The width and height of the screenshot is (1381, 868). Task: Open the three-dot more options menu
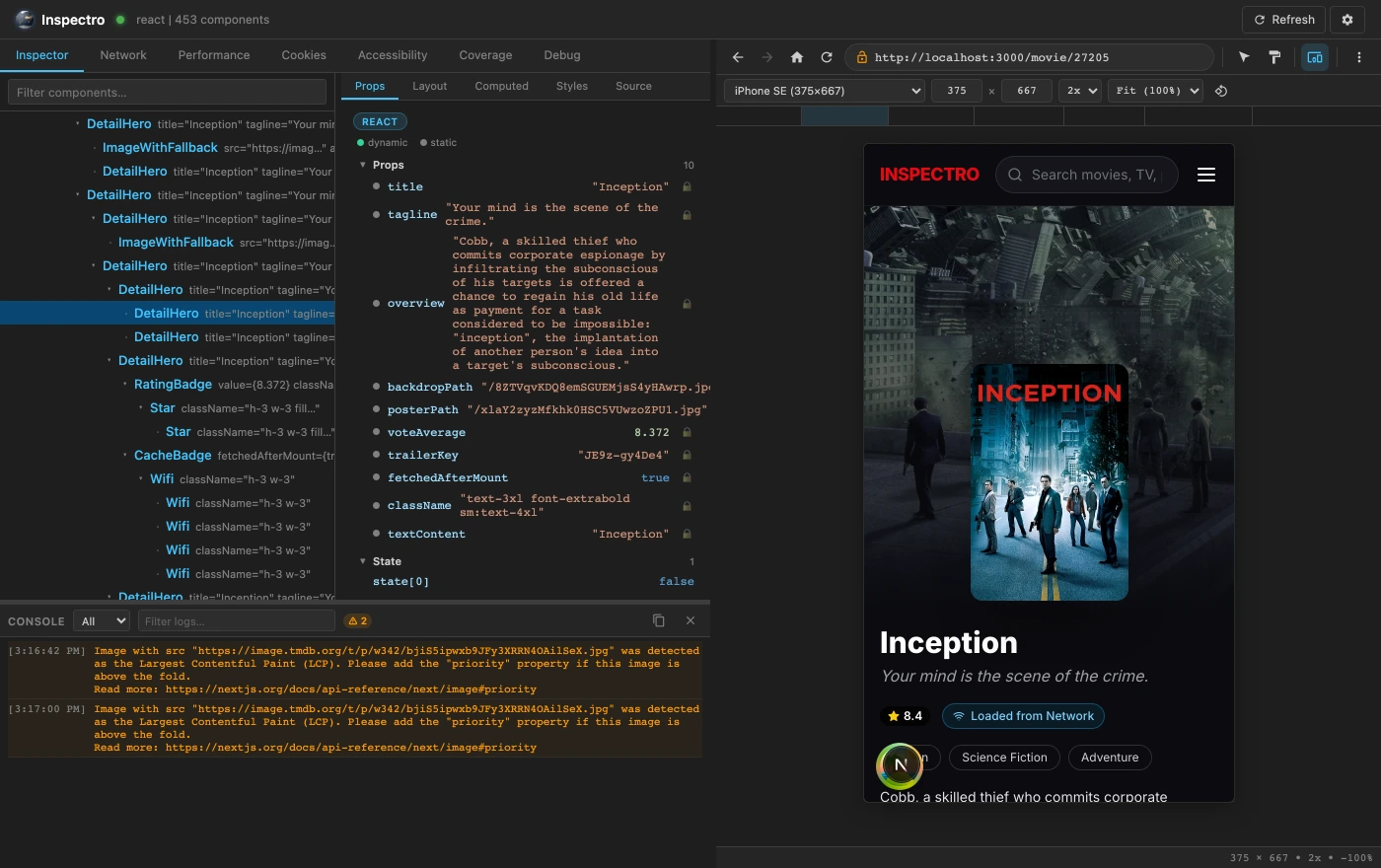coord(1359,57)
